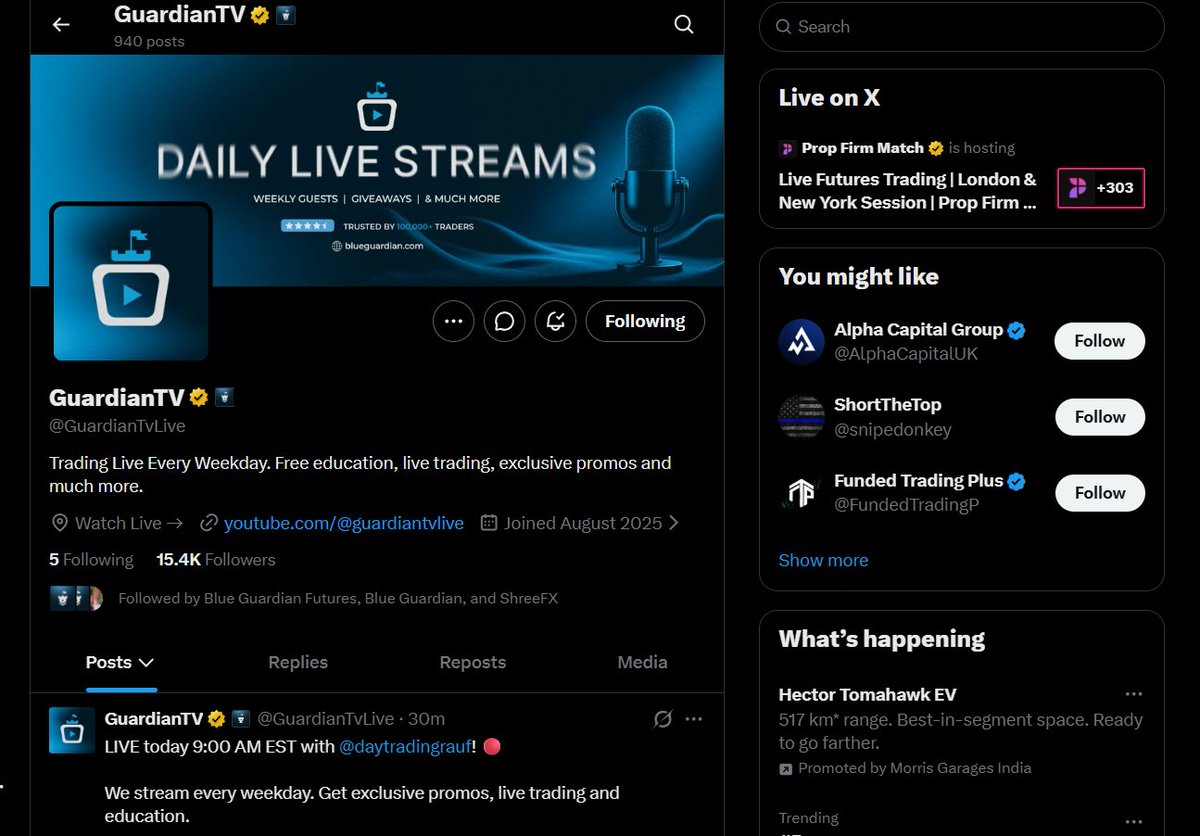The image size is (1200, 836).
Task: Open @daytradingrauf mention link
Action: pyautogui.click(x=405, y=747)
